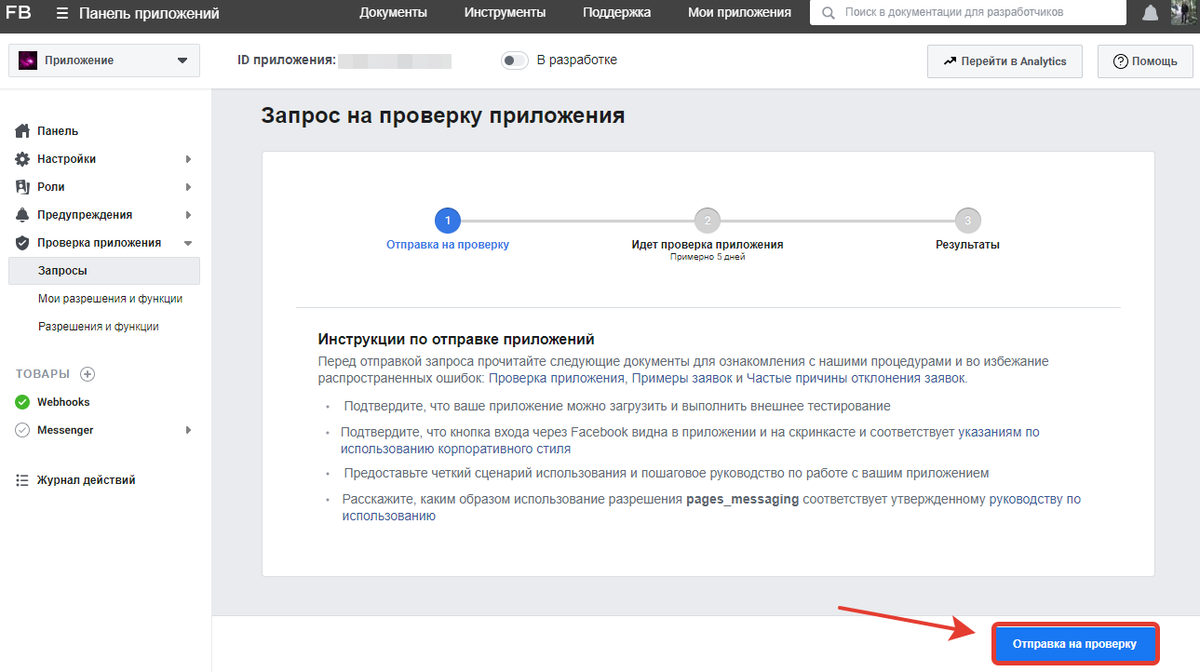Collapse the Проверка приложения section
This screenshot has width=1200, height=672.
click(x=188, y=243)
